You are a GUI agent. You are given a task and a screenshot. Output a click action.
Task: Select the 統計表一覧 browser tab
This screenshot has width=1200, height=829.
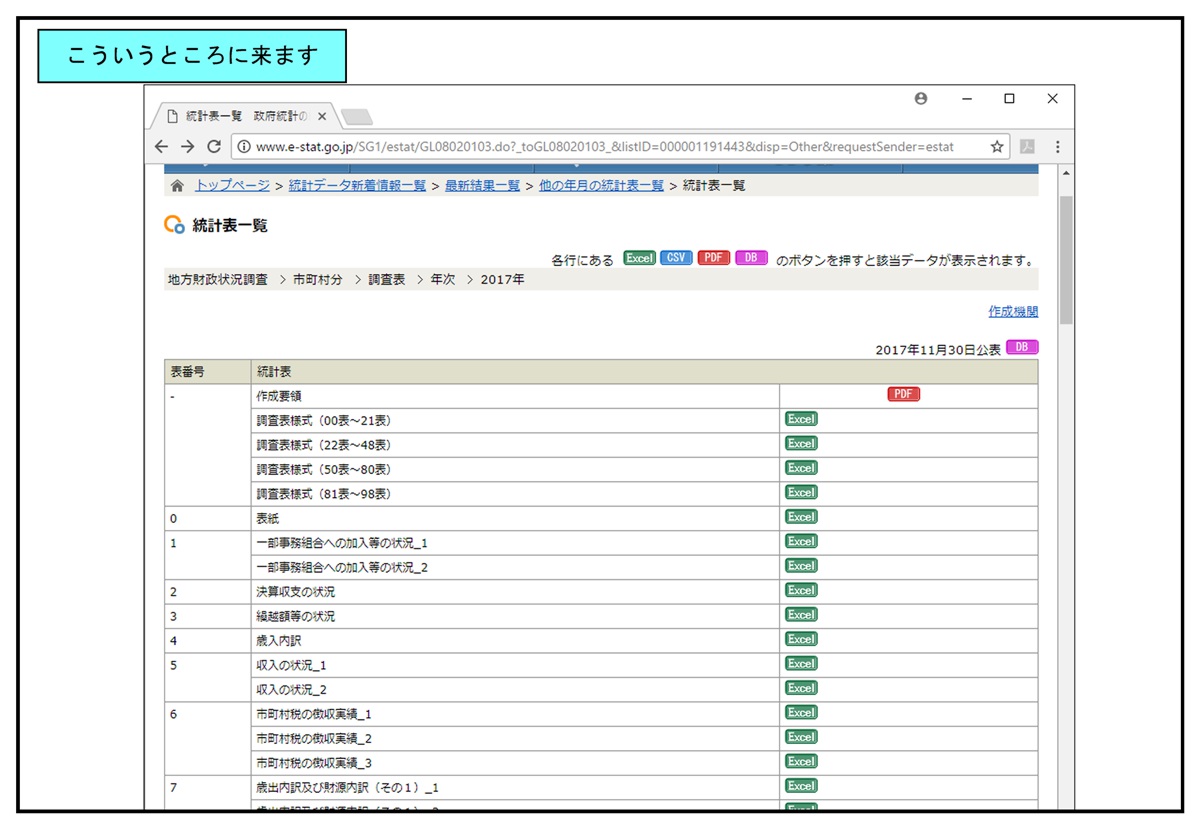tap(240, 116)
